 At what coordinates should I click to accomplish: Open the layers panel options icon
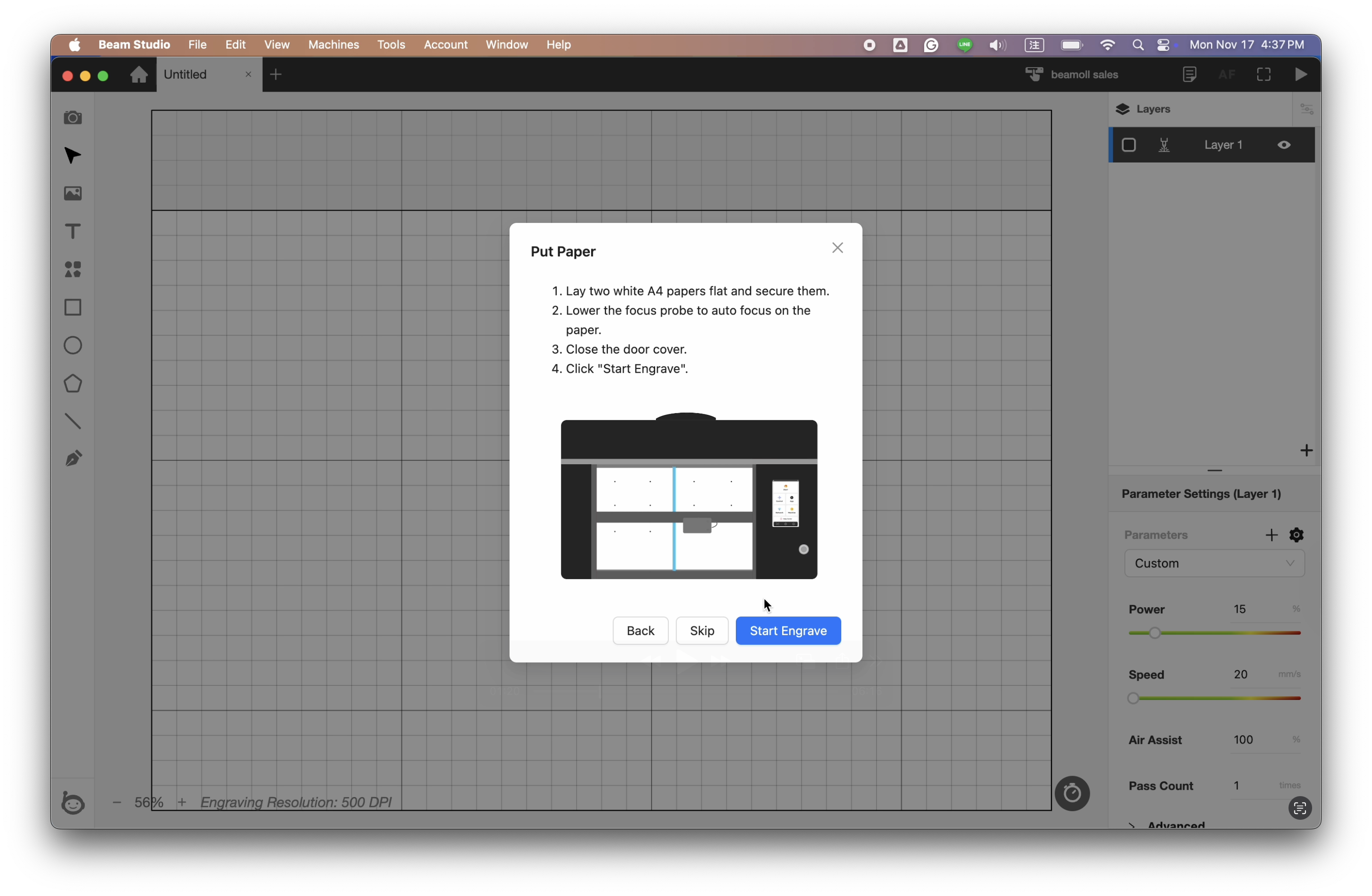1306,109
